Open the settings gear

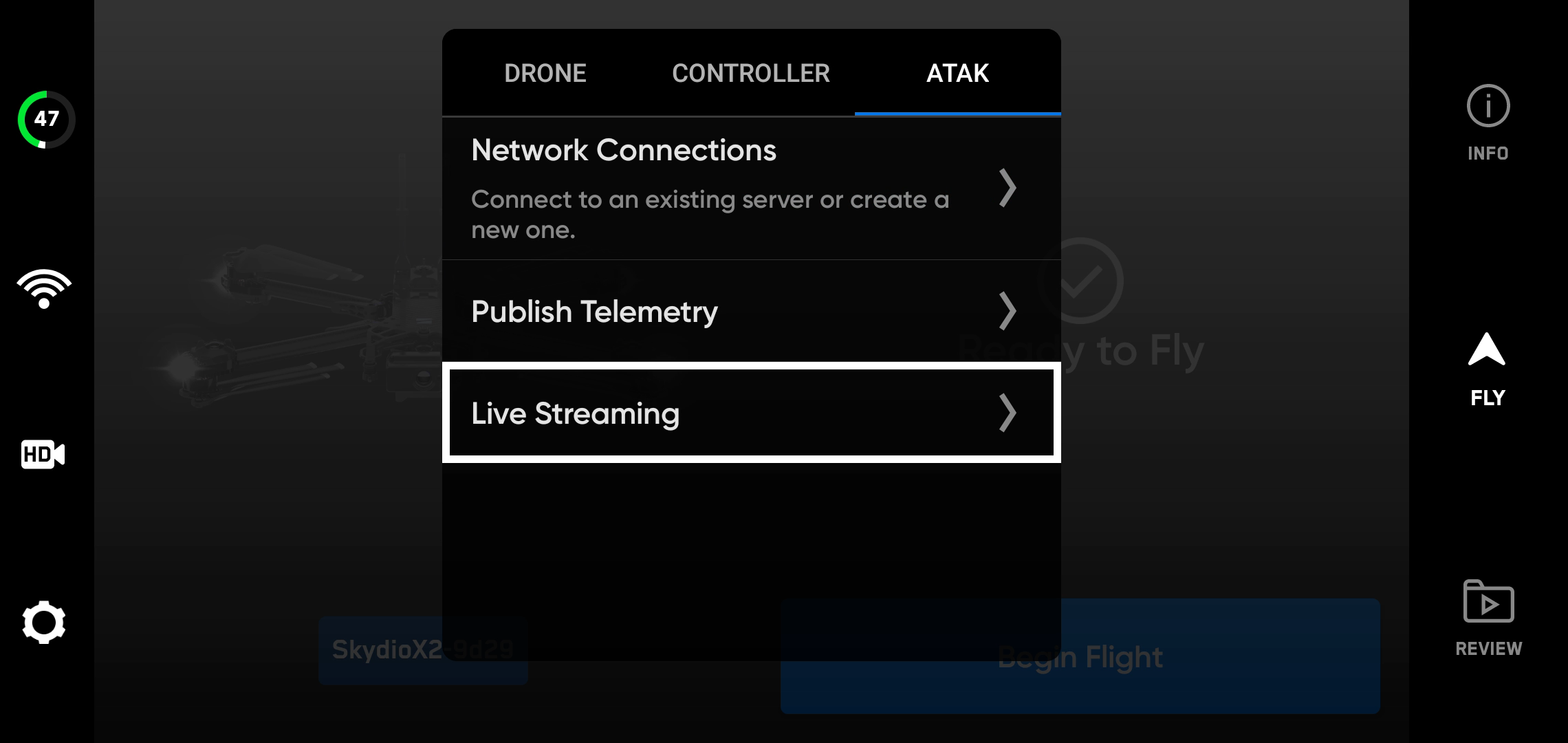43,621
